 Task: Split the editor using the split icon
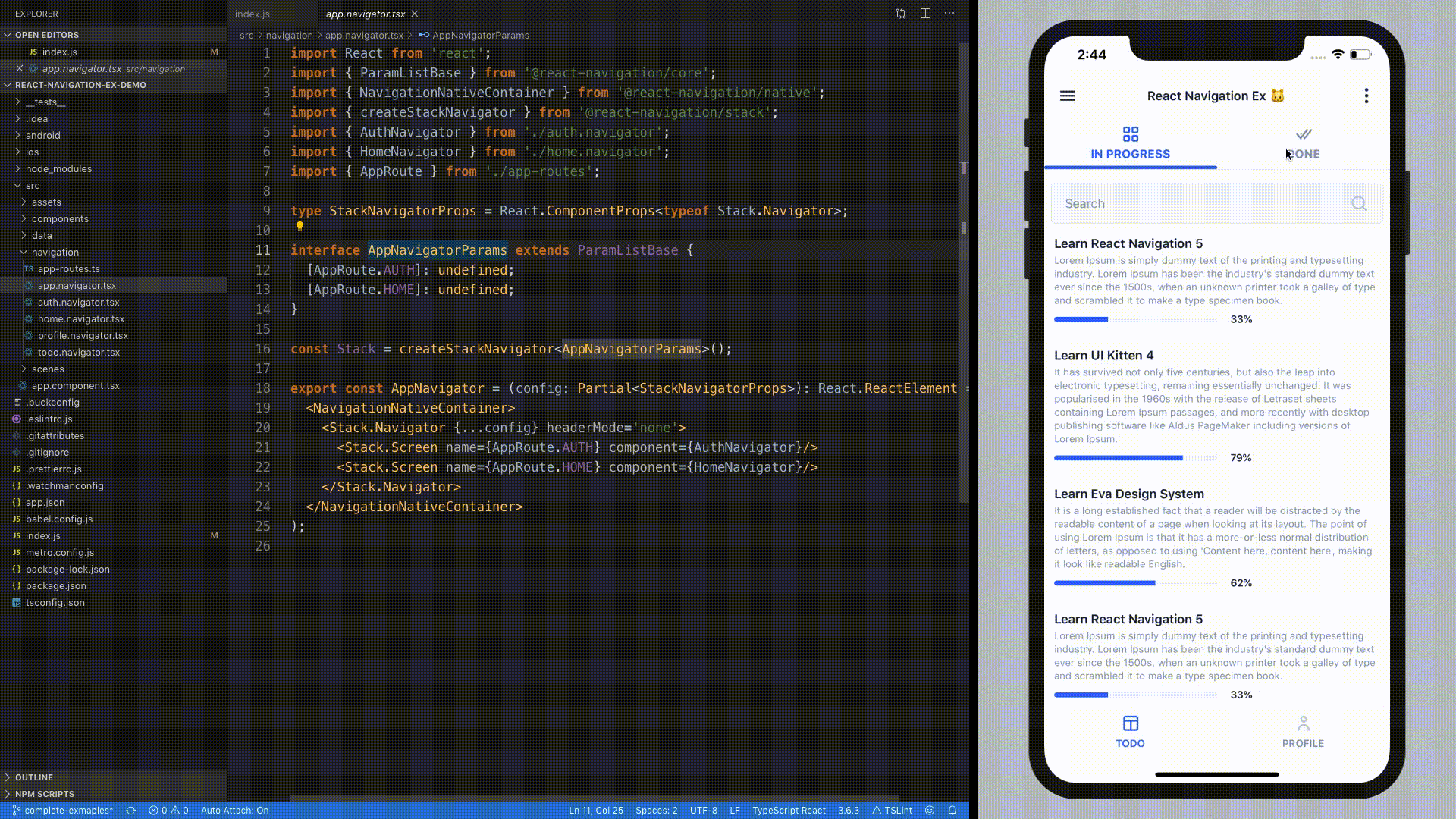pos(924,14)
